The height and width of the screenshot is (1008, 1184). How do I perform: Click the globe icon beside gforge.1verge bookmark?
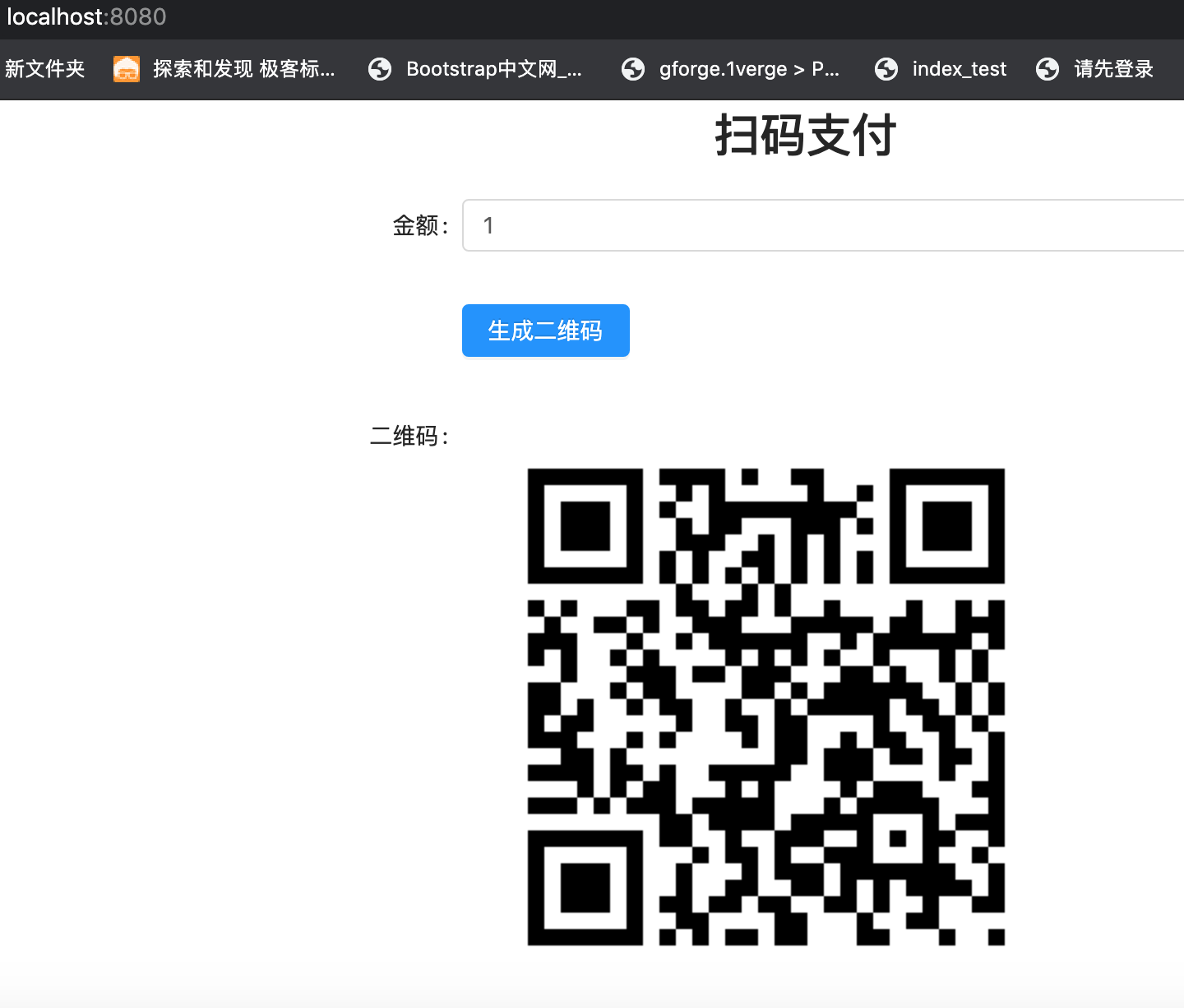633,69
